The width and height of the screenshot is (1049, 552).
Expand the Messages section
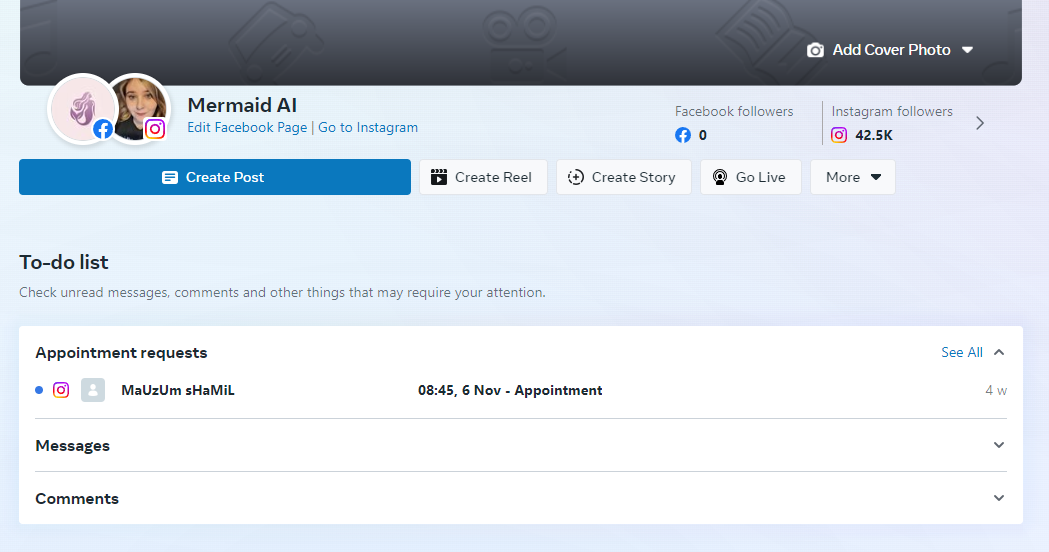(x=999, y=445)
